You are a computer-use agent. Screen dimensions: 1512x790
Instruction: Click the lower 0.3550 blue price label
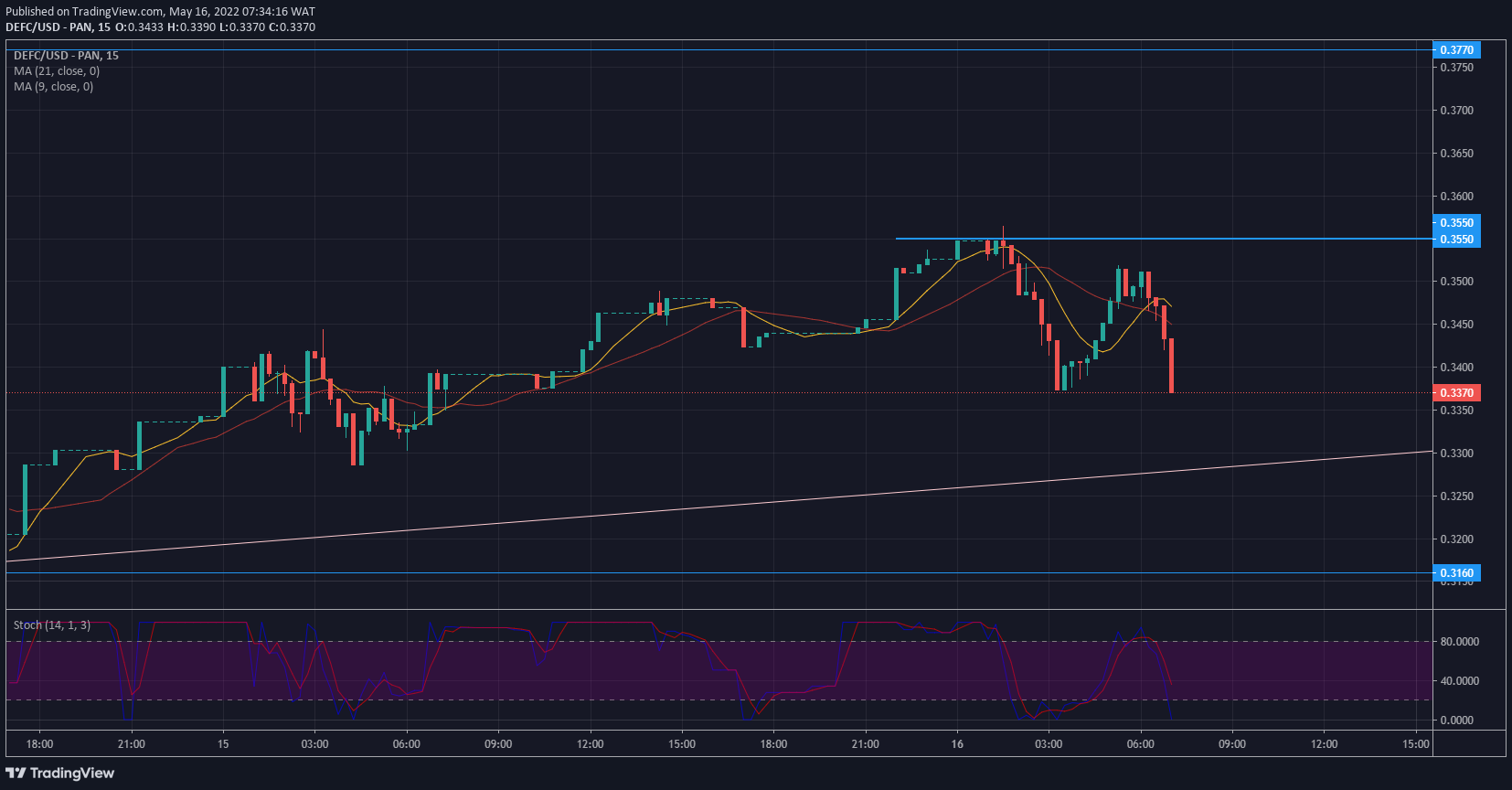[1456, 240]
